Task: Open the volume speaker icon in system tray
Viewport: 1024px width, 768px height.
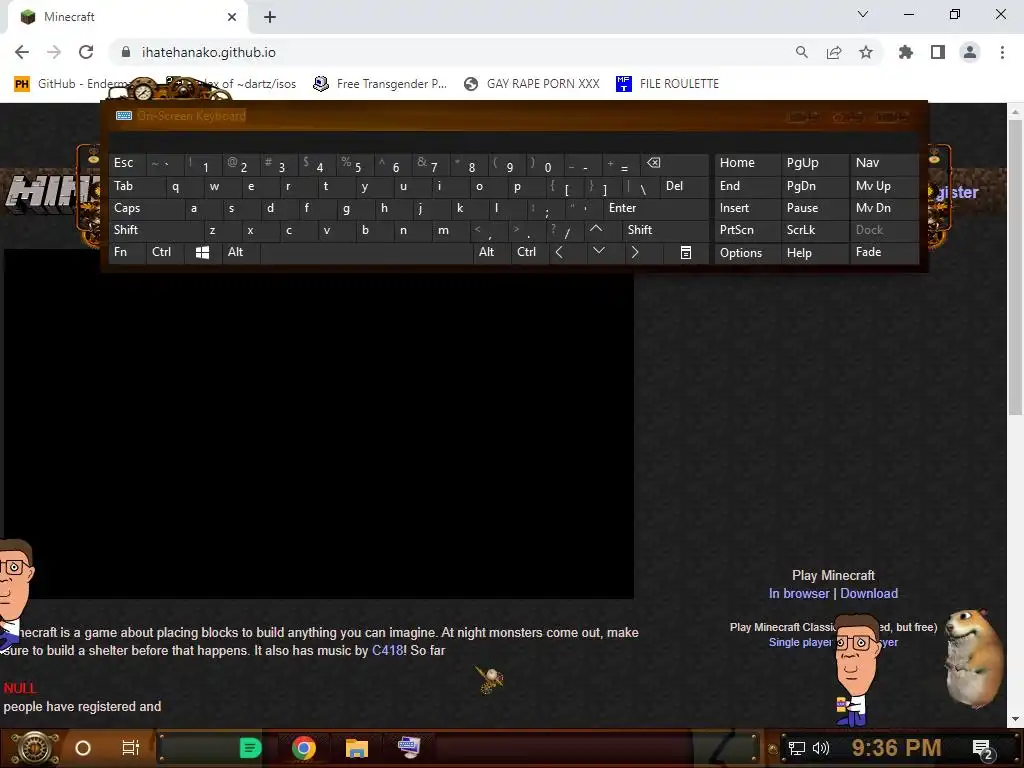Action: click(821, 748)
